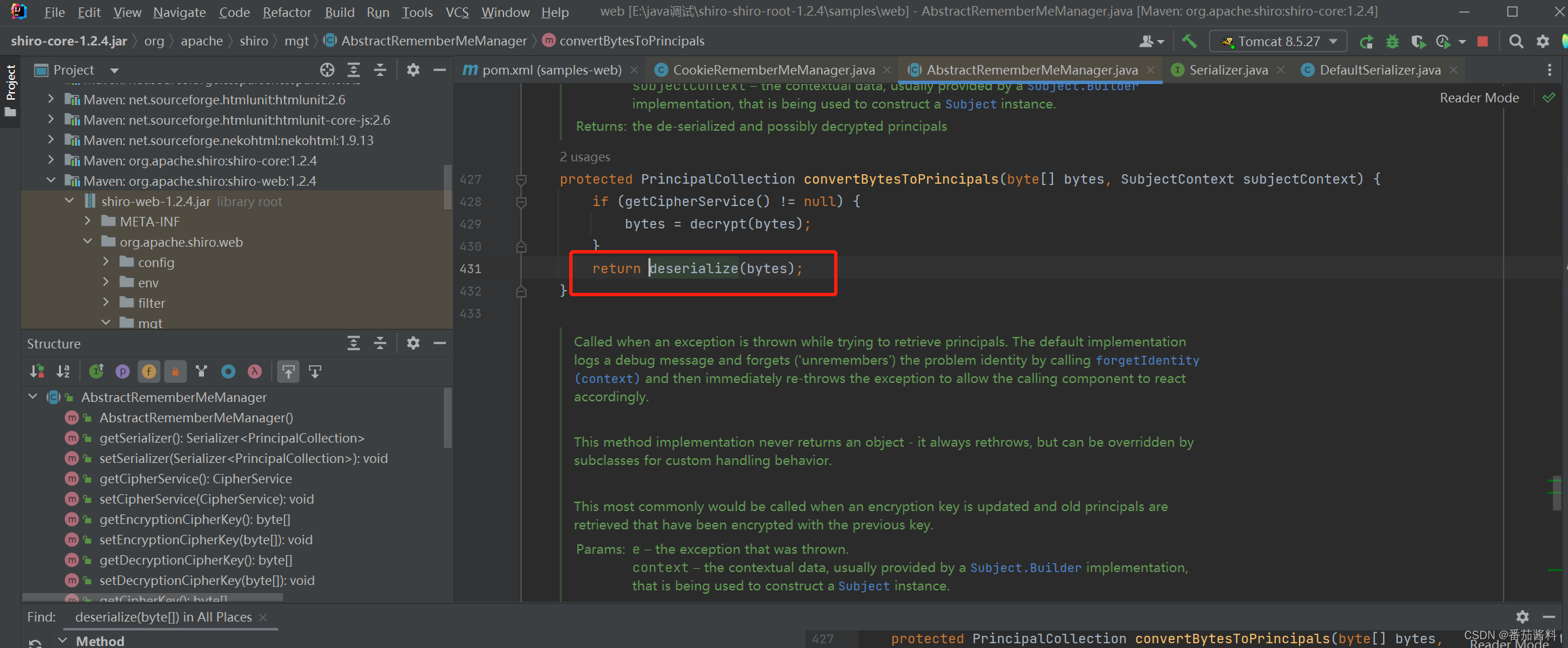Click Reader Mode link in editor

[x=1479, y=98]
